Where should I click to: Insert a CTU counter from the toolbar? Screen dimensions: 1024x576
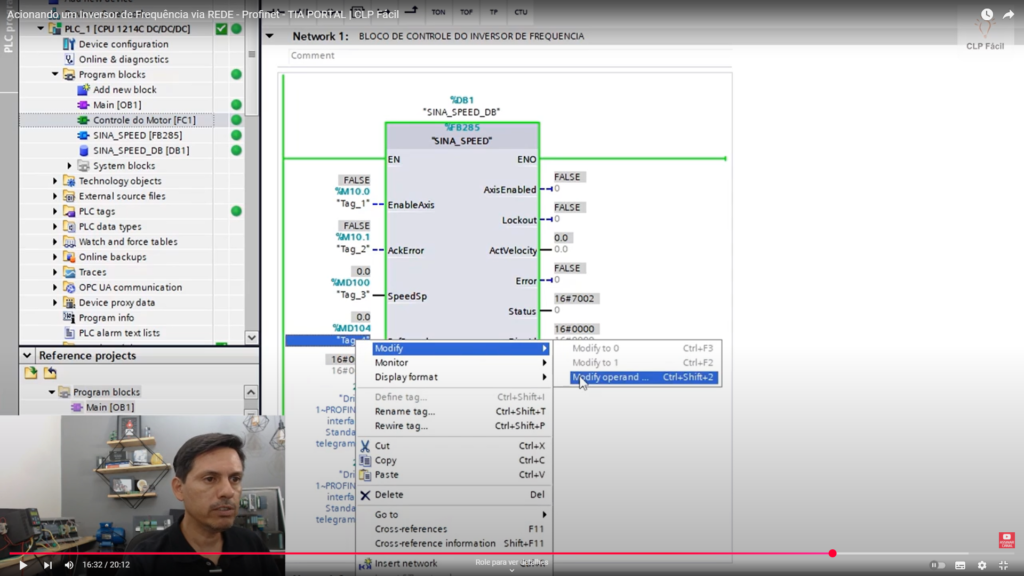(520, 12)
